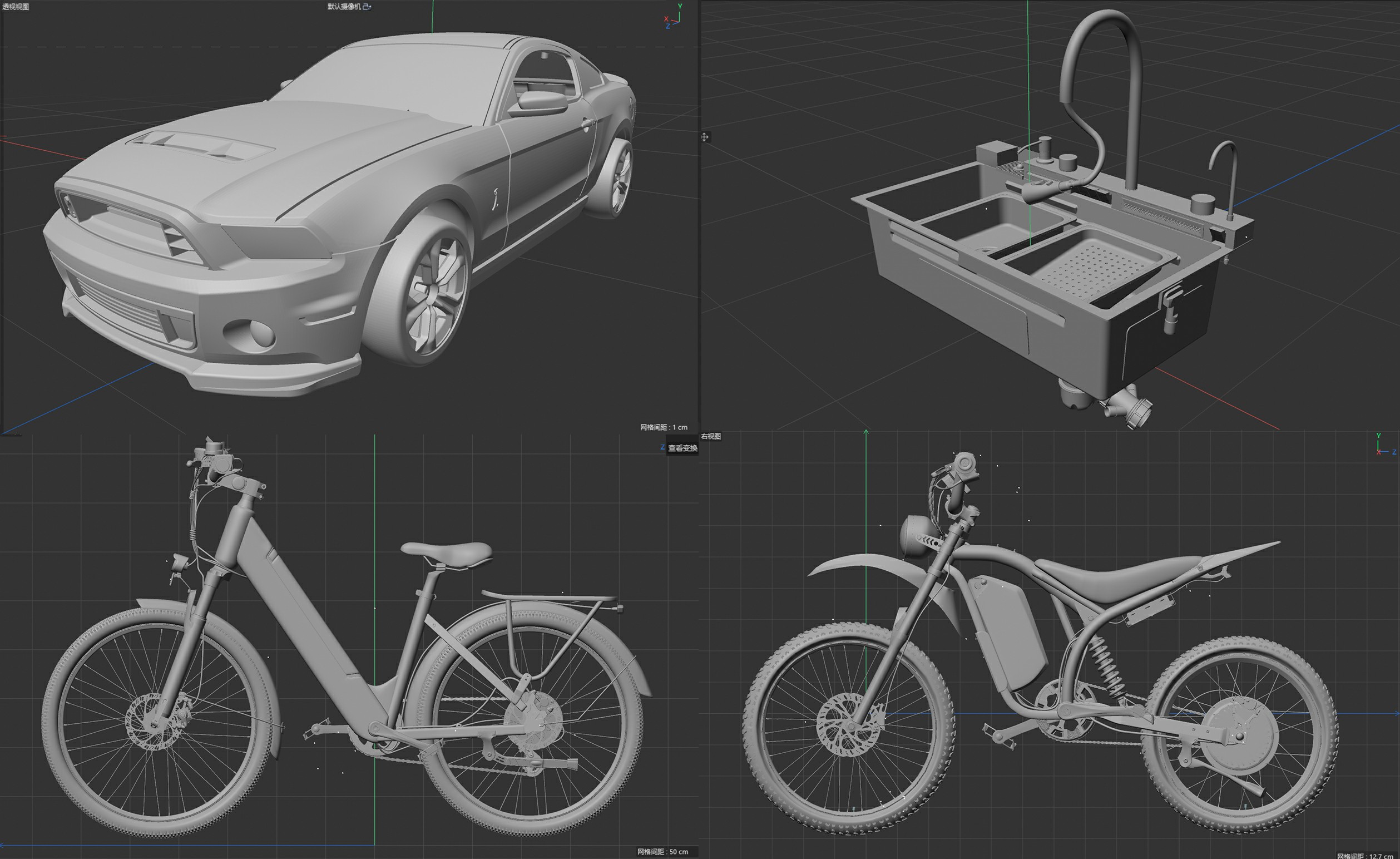Select the car's side mirror
1400x859 pixels.
point(540,103)
